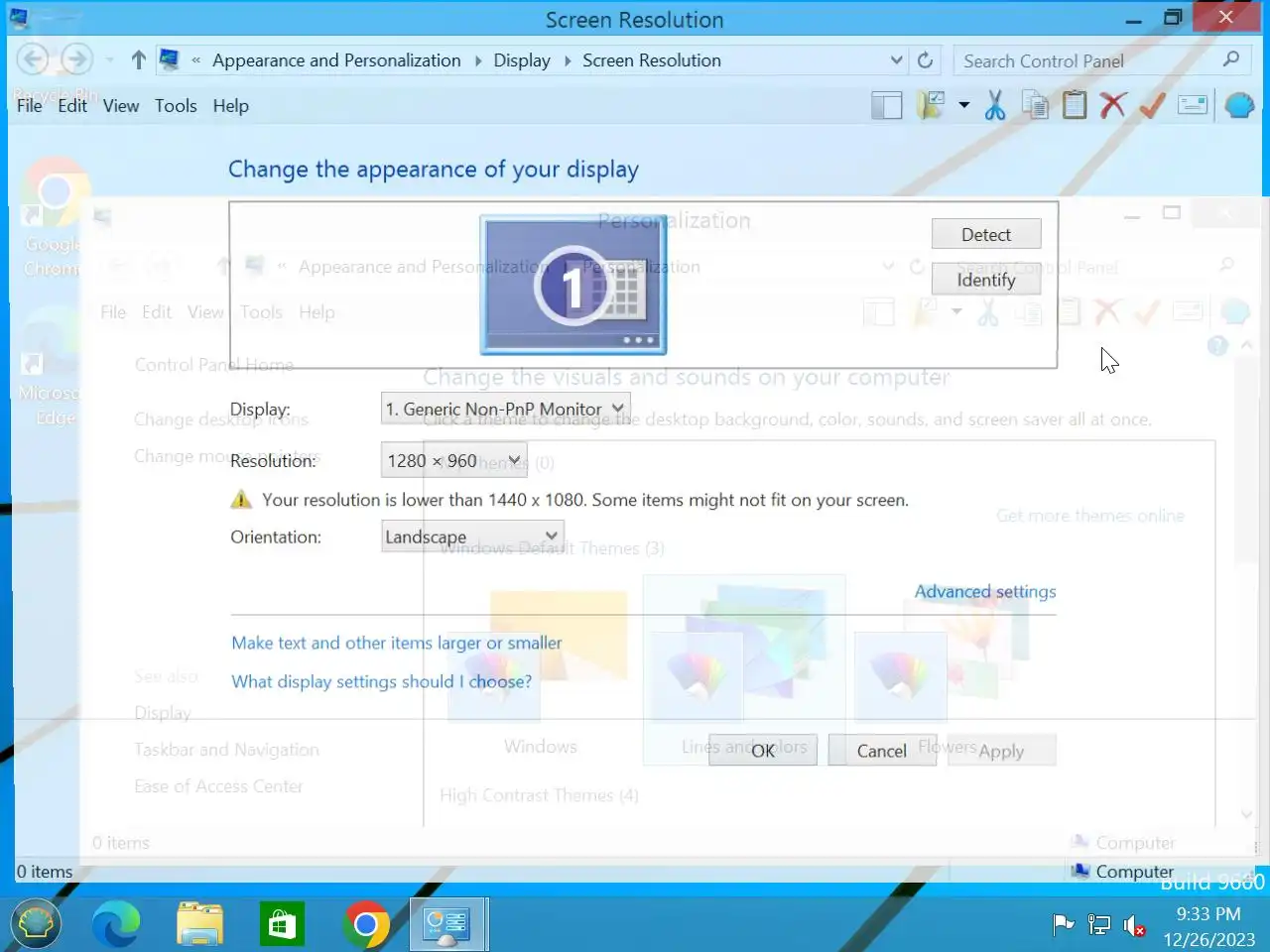The image size is (1270, 952).
Task: Click the 0 items status bar text
Action: [x=45, y=872]
